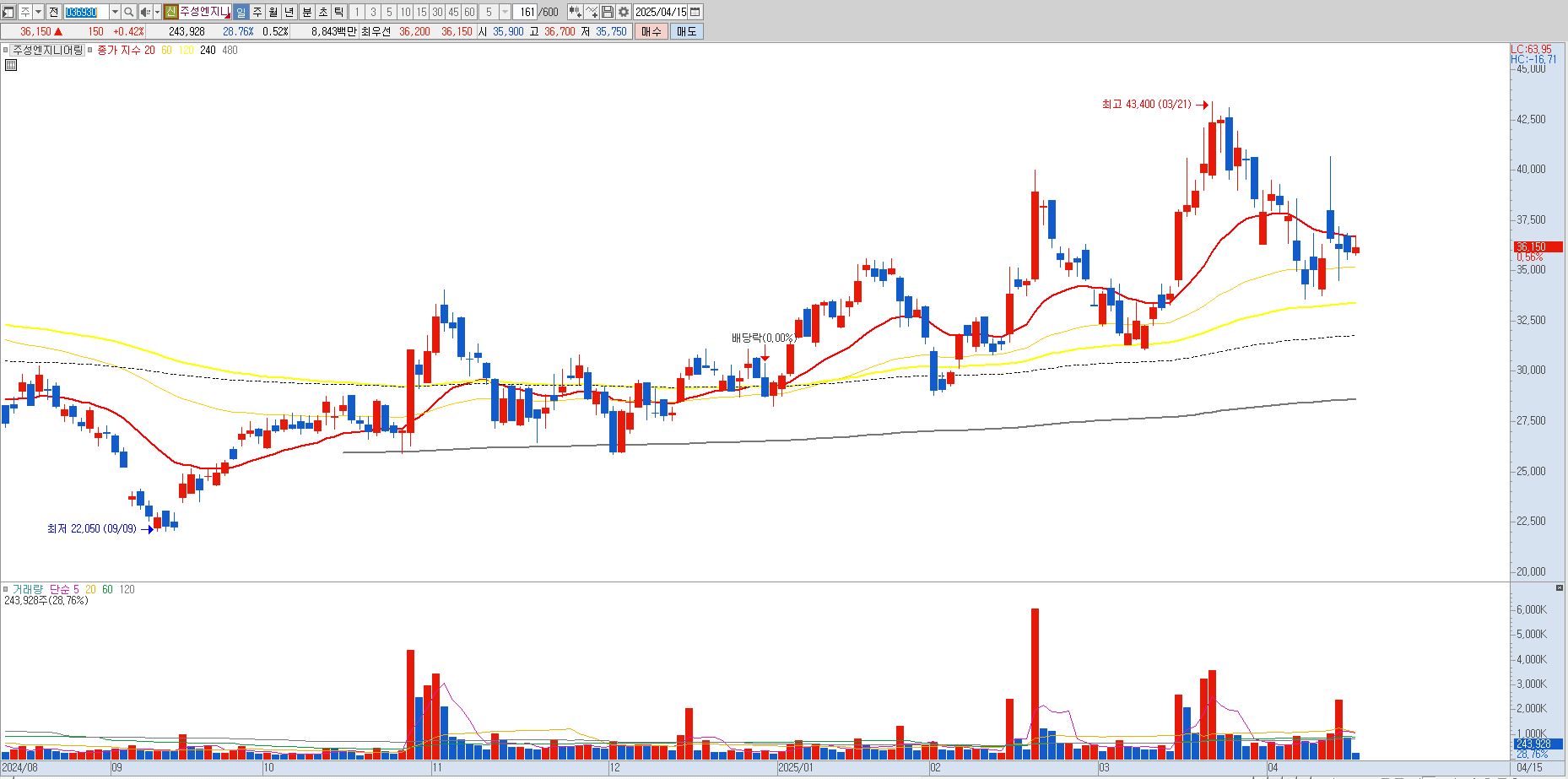
Task: Click the small square marker before 종가 지수 label
Action: pyautogui.click(x=90, y=51)
